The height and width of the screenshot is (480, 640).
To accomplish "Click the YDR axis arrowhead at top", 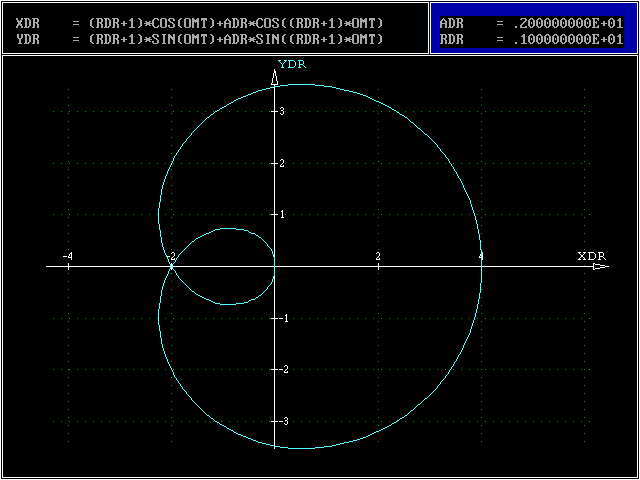I will pyautogui.click(x=275, y=78).
